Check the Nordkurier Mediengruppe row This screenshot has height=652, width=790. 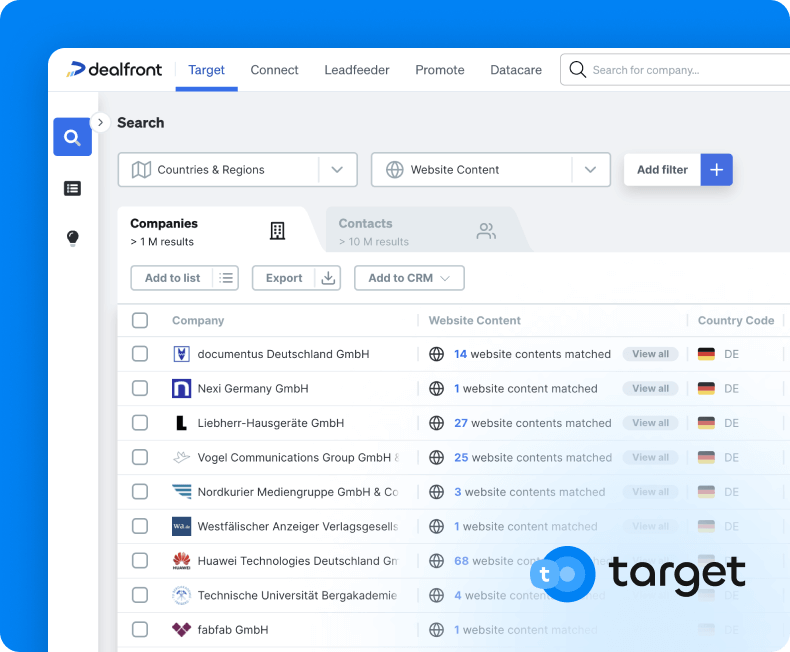pyautogui.click(x=140, y=492)
